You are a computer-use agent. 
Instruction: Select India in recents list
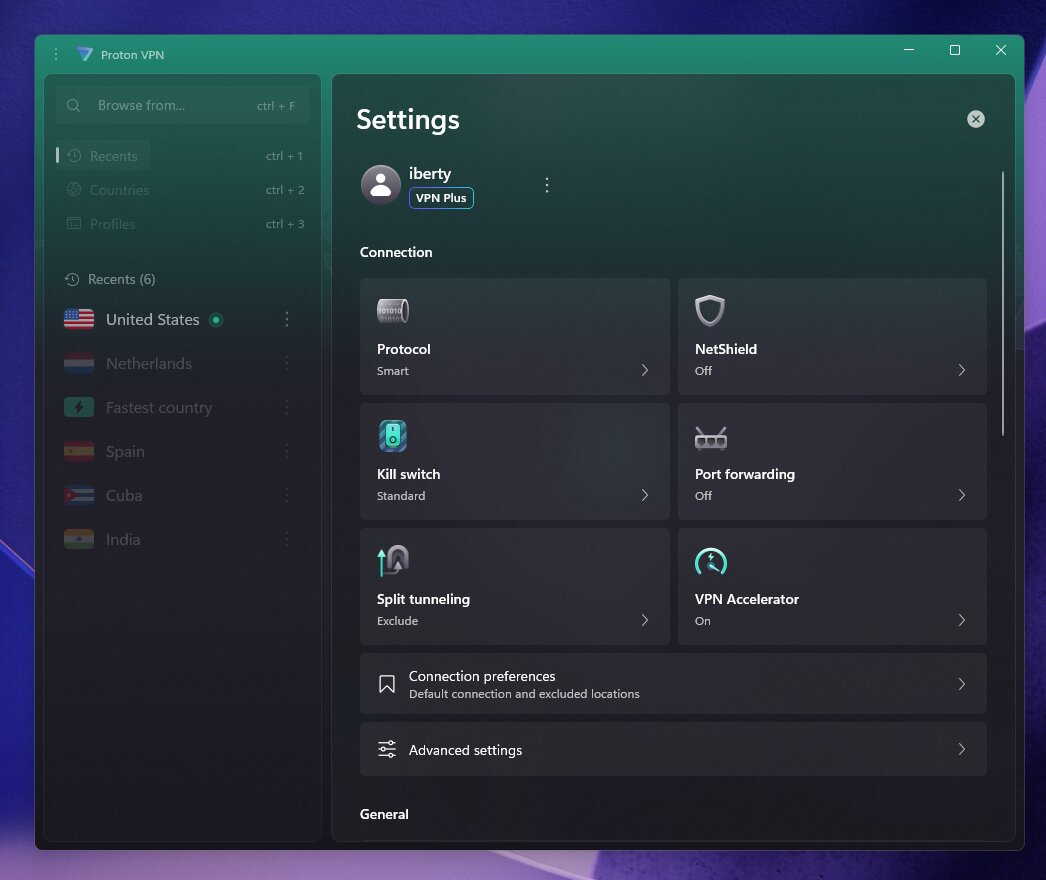point(183,539)
